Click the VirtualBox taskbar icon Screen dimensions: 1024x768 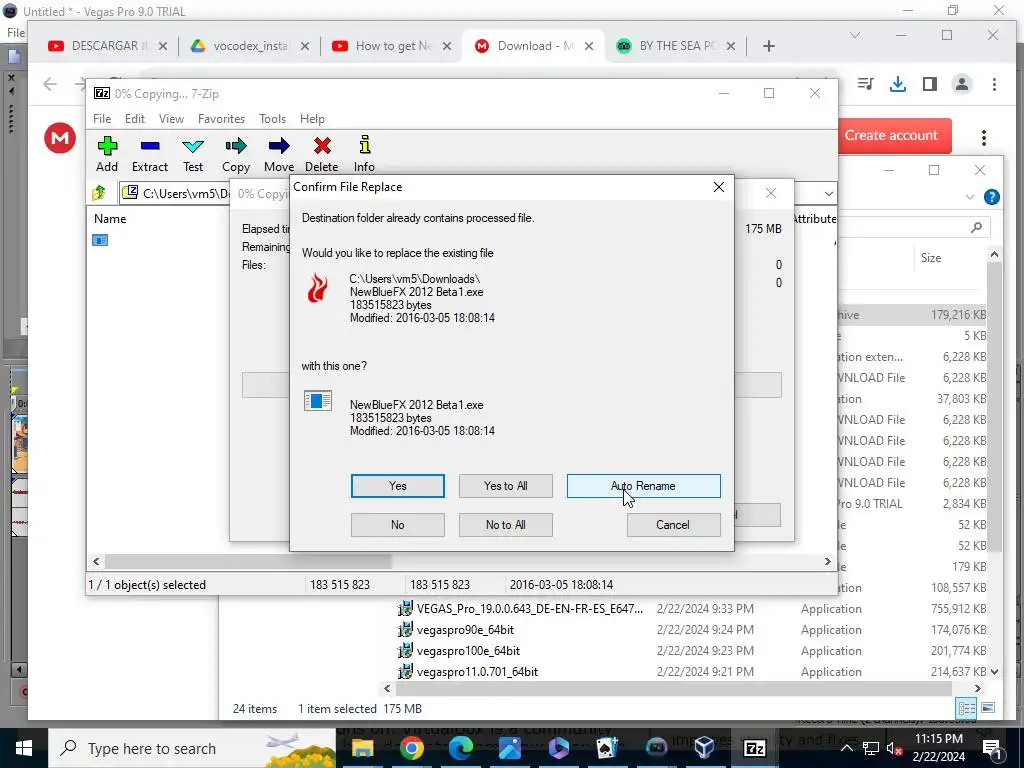coord(705,748)
